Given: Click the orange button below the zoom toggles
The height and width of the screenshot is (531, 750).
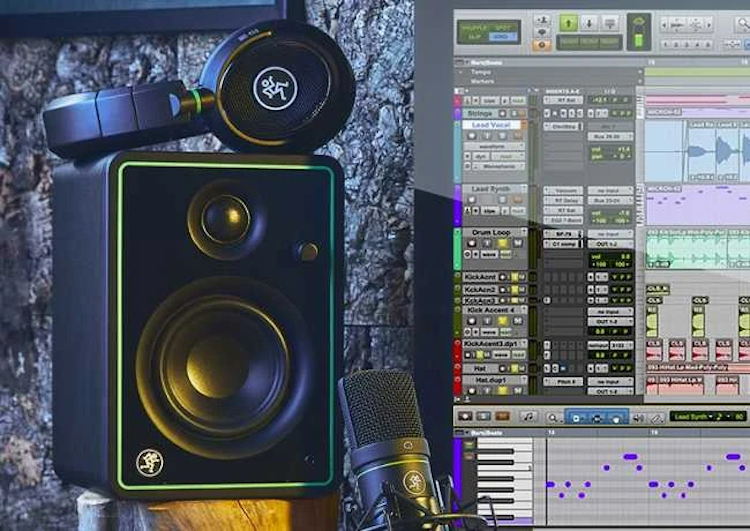Looking at the screenshot, I should click(x=543, y=43).
